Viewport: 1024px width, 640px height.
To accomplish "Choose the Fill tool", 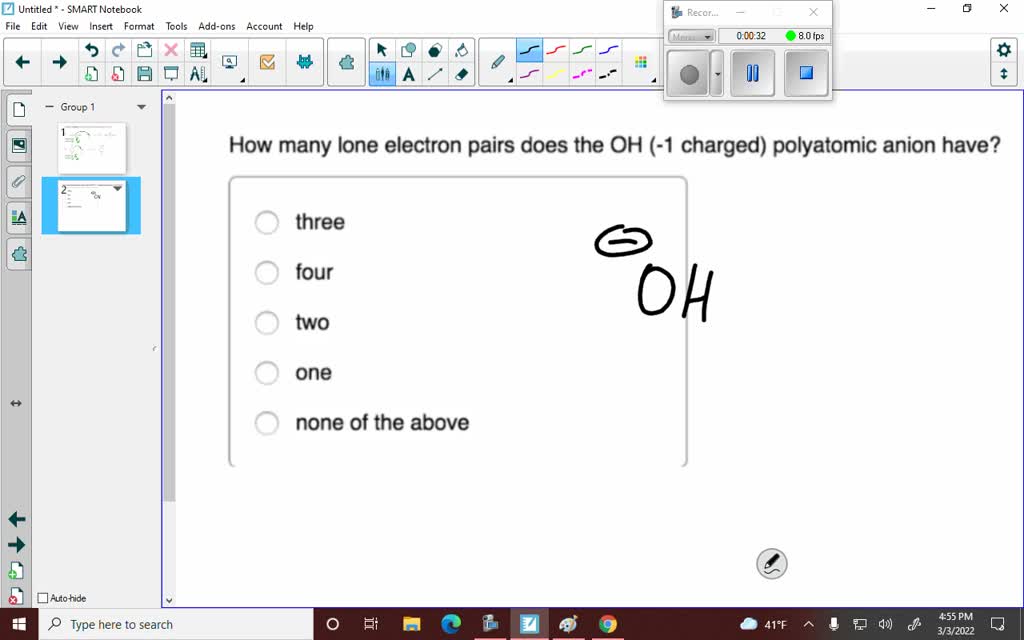I will pos(460,50).
